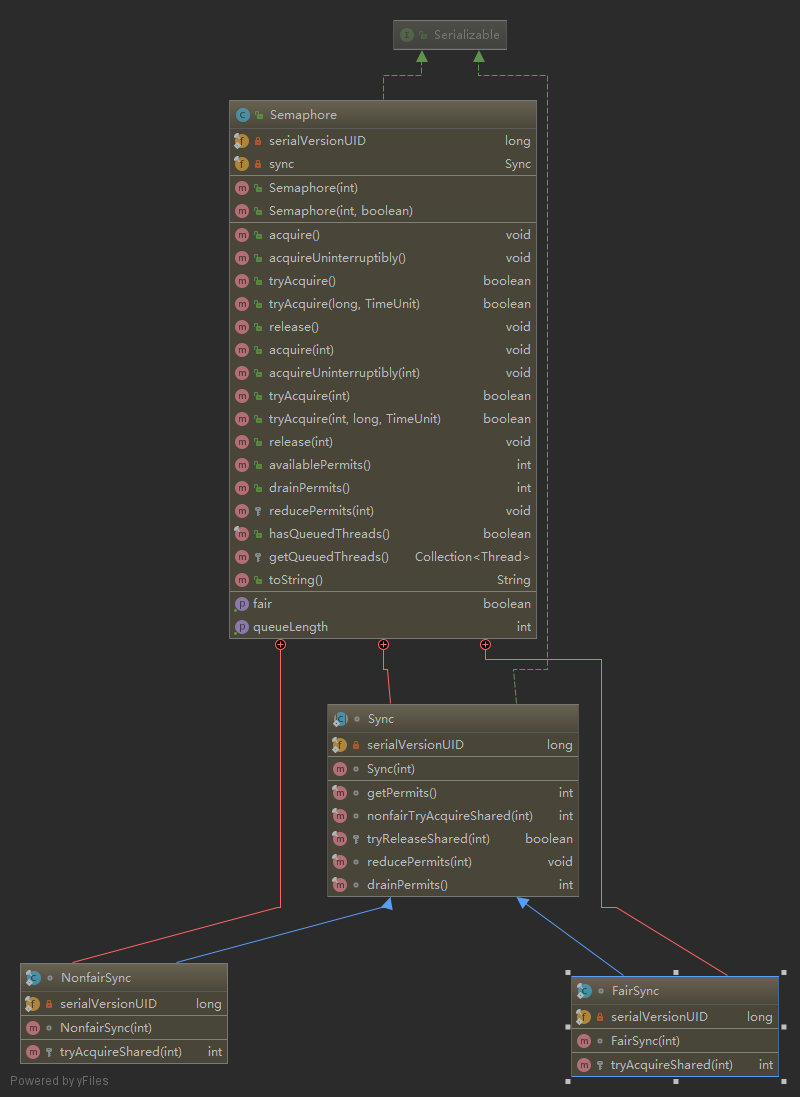800x1097 pixels.
Task: Click the Semaphore class icon in header
Action: tap(242, 115)
